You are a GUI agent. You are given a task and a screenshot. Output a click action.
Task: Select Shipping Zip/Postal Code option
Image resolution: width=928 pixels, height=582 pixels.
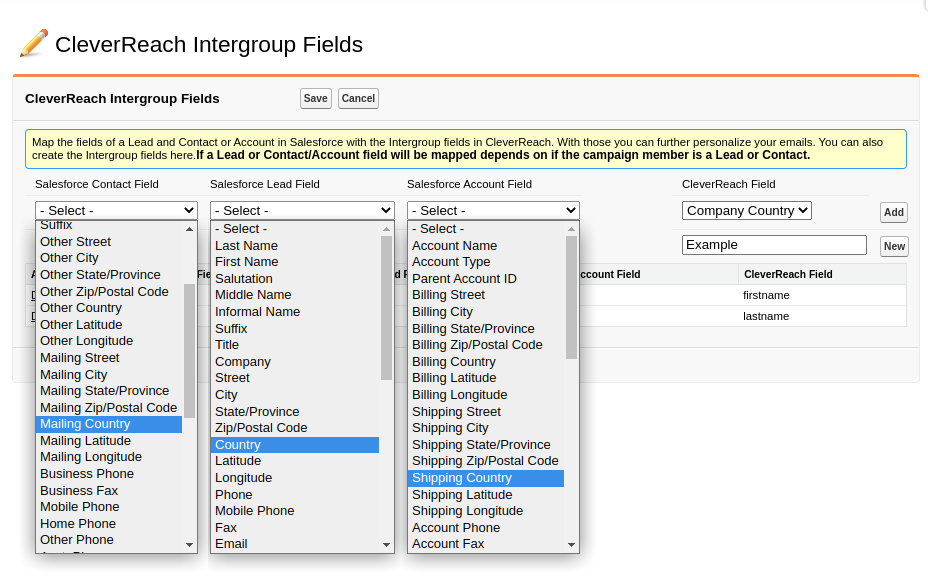[486, 461]
